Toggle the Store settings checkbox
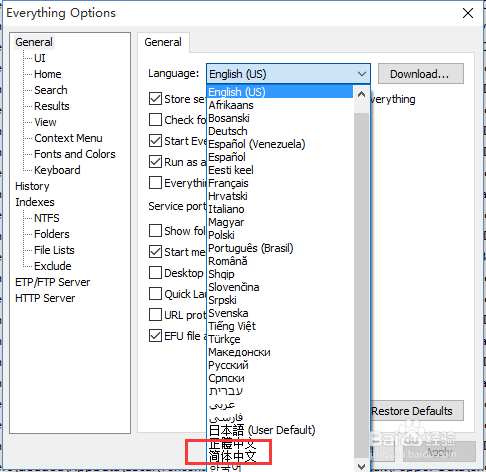Image resolution: width=486 pixels, height=472 pixels. point(155,99)
